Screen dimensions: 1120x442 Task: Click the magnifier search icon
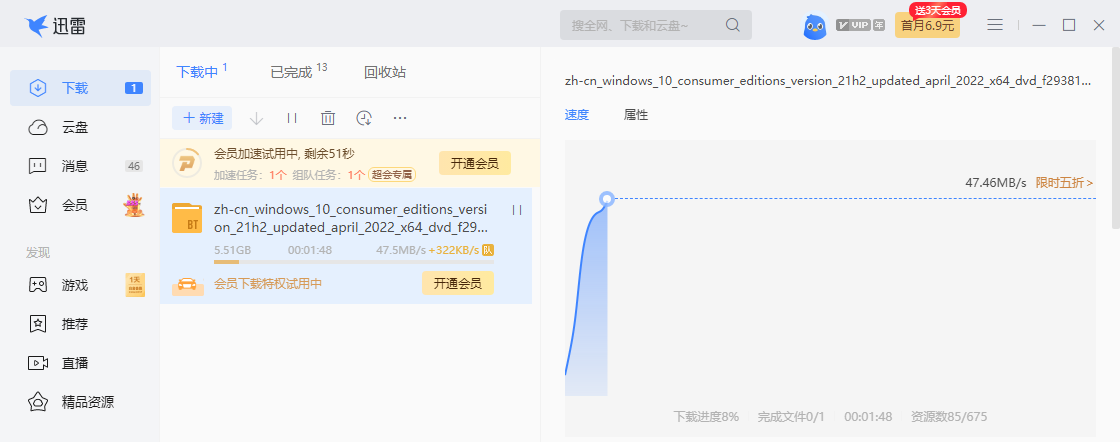coord(732,25)
